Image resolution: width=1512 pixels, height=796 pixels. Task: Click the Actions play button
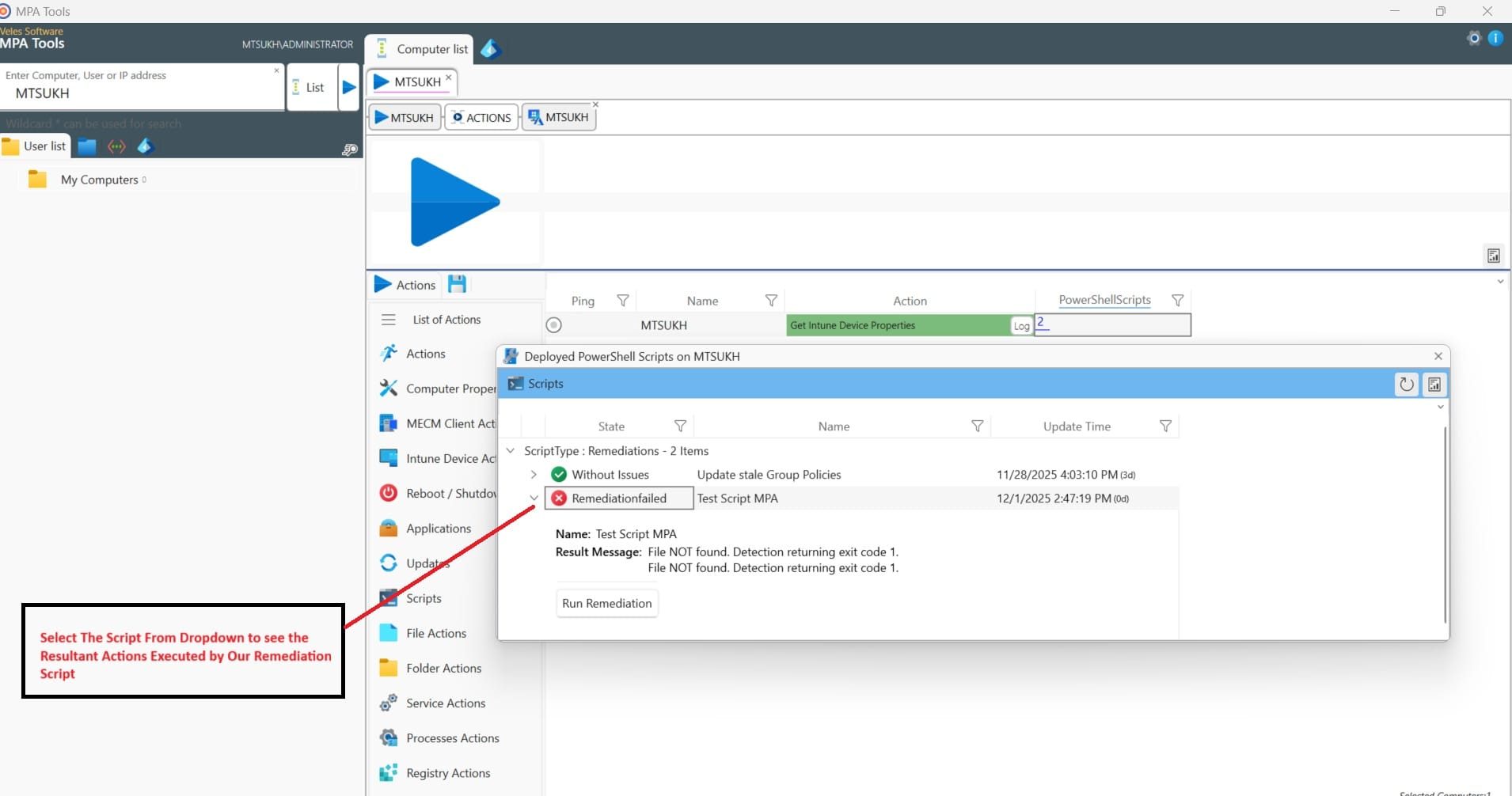click(405, 284)
